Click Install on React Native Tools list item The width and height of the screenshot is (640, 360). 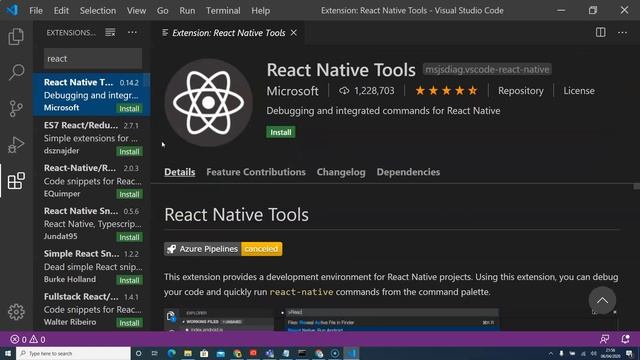[x=129, y=109]
